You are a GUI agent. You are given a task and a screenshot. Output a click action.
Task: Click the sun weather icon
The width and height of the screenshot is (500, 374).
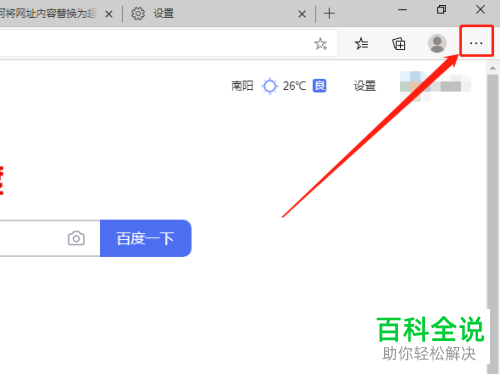point(270,86)
